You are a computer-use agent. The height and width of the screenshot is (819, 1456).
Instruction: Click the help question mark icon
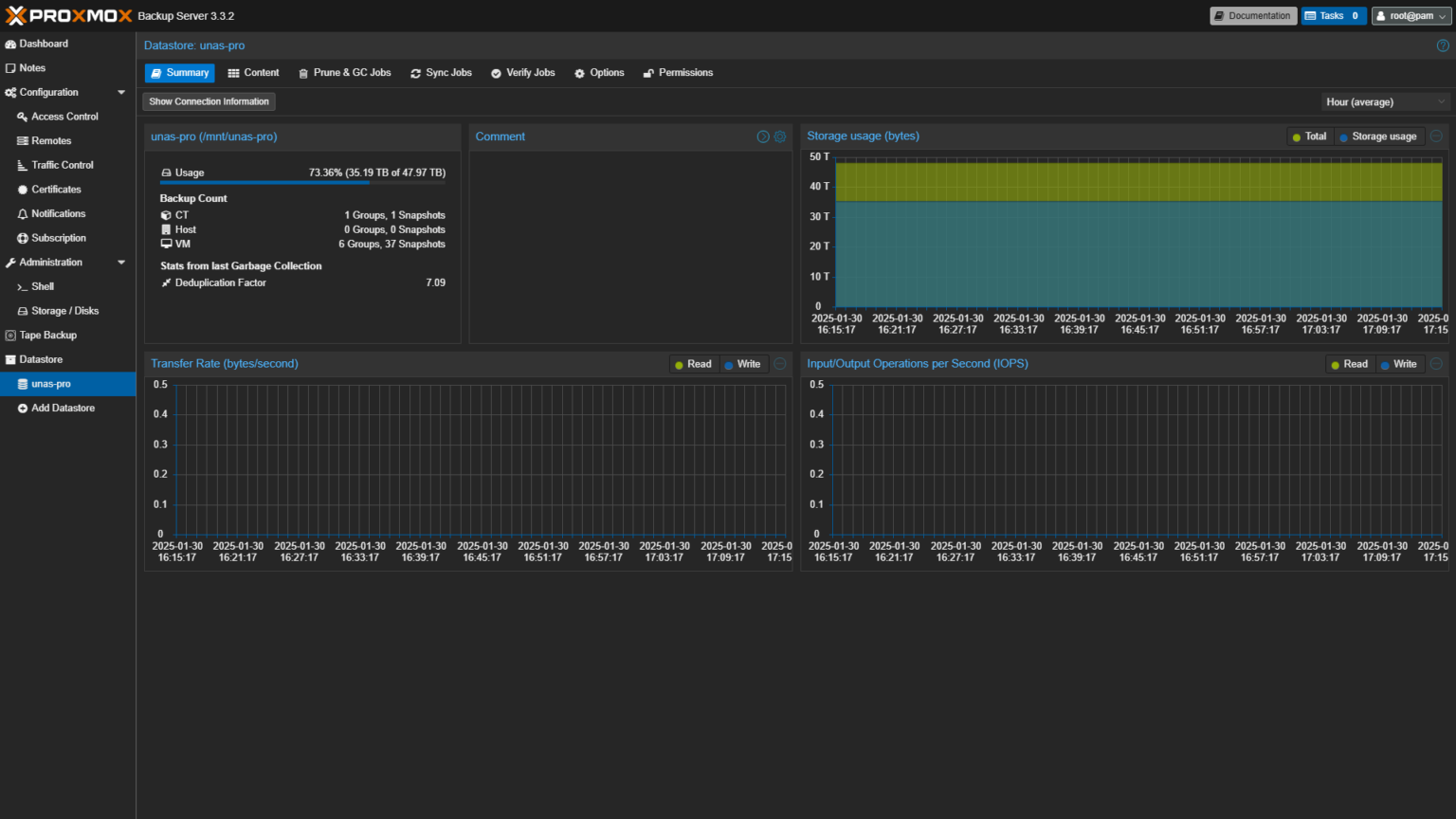[1443, 45]
